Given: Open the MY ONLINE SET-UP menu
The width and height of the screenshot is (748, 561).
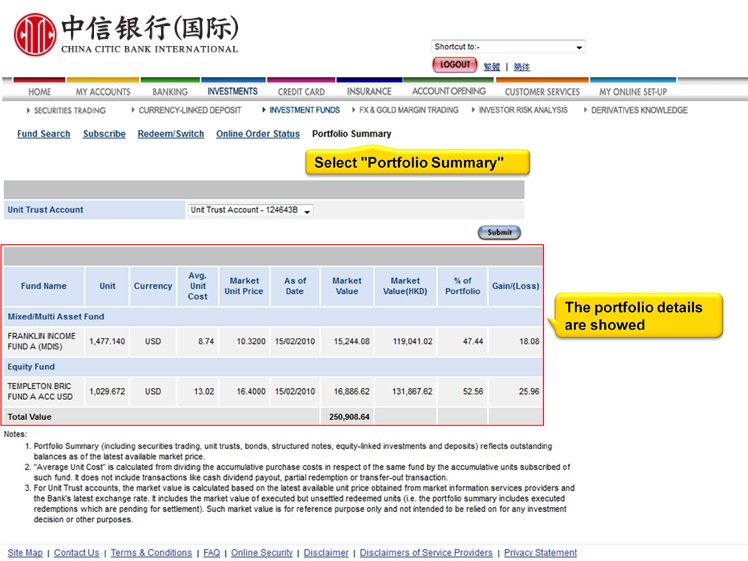Looking at the screenshot, I should [633, 92].
